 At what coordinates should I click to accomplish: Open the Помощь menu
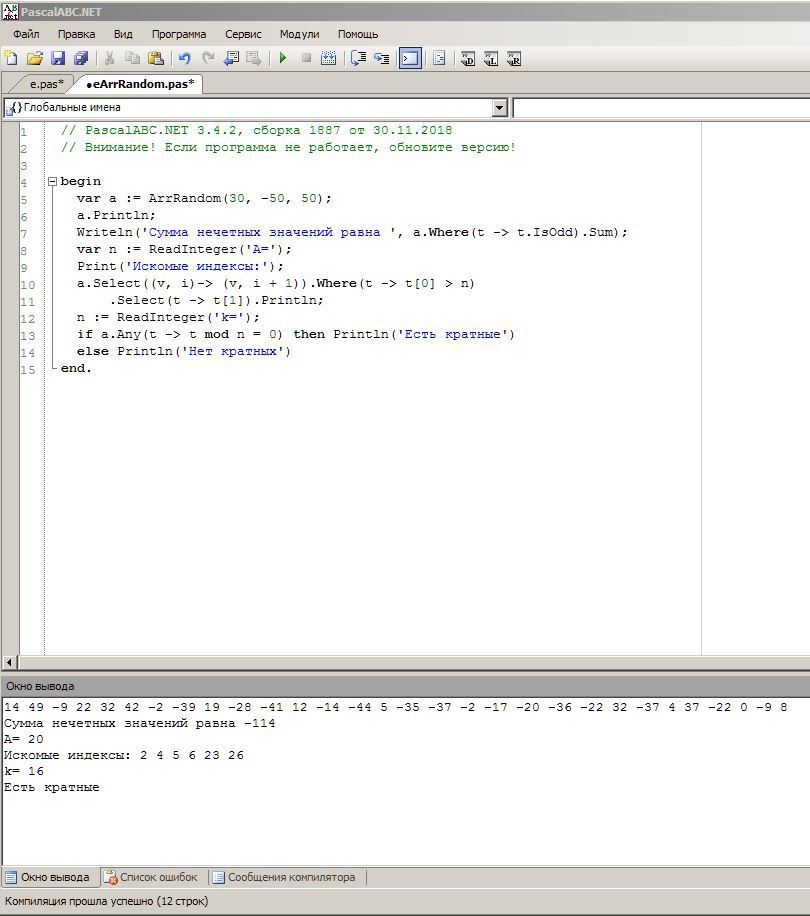[x=358, y=34]
